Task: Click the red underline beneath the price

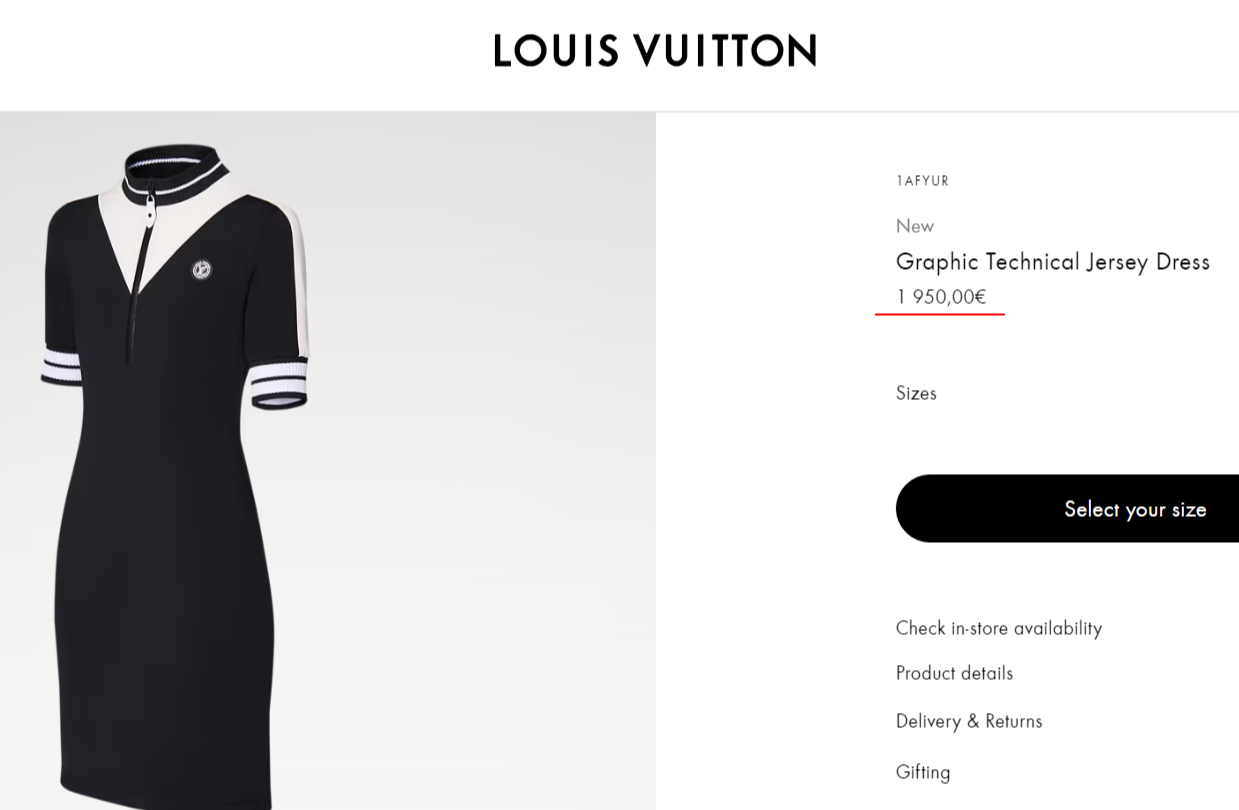Action: pos(939,314)
